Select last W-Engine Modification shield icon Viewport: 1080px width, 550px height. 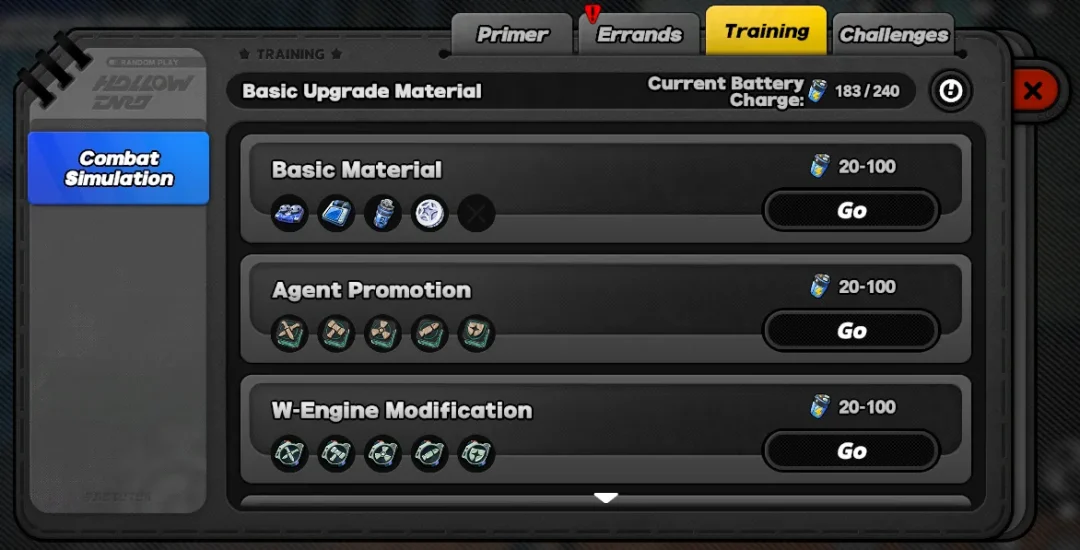[477, 454]
